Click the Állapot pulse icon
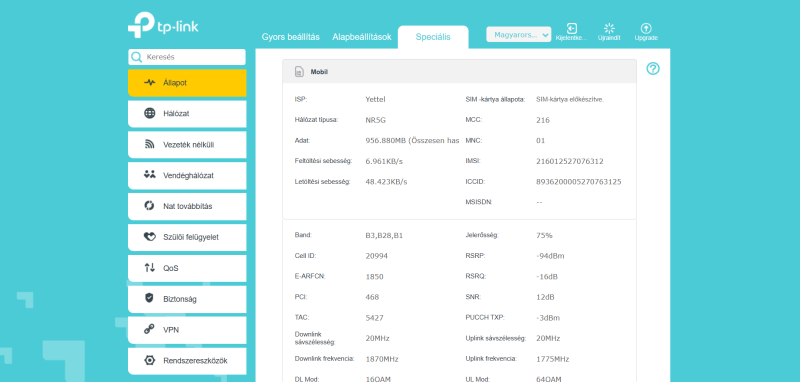Viewport: 800px width, 382px height. click(x=149, y=83)
